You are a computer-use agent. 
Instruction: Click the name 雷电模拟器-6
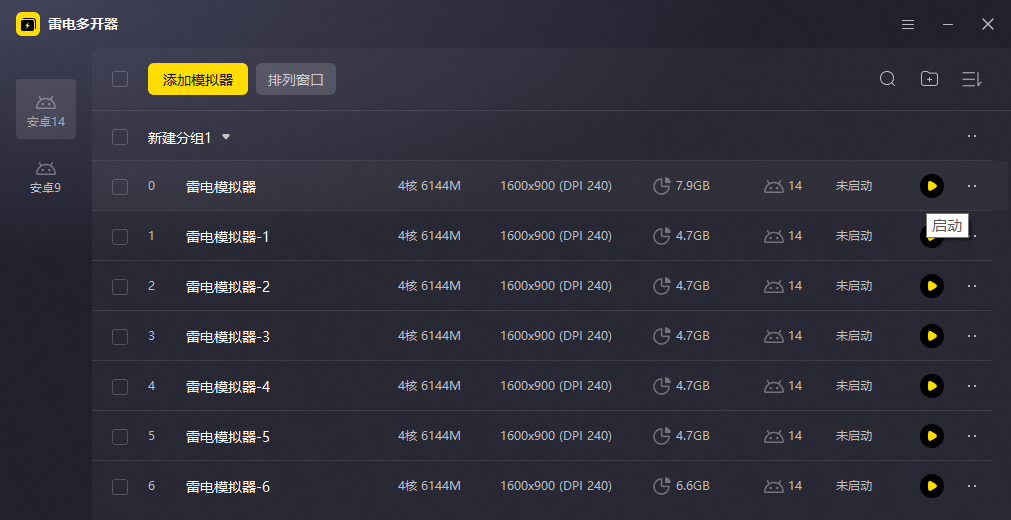point(228,486)
